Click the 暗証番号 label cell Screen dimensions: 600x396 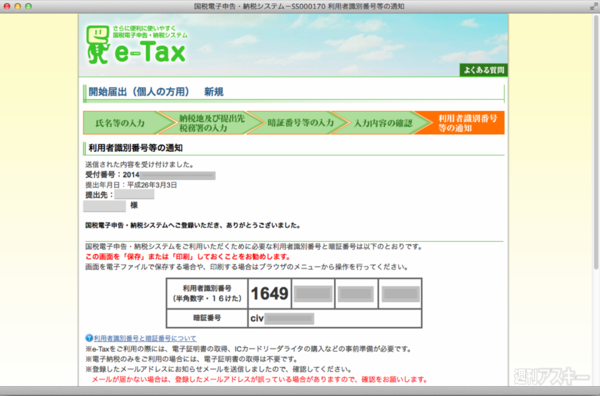[x=207, y=318]
